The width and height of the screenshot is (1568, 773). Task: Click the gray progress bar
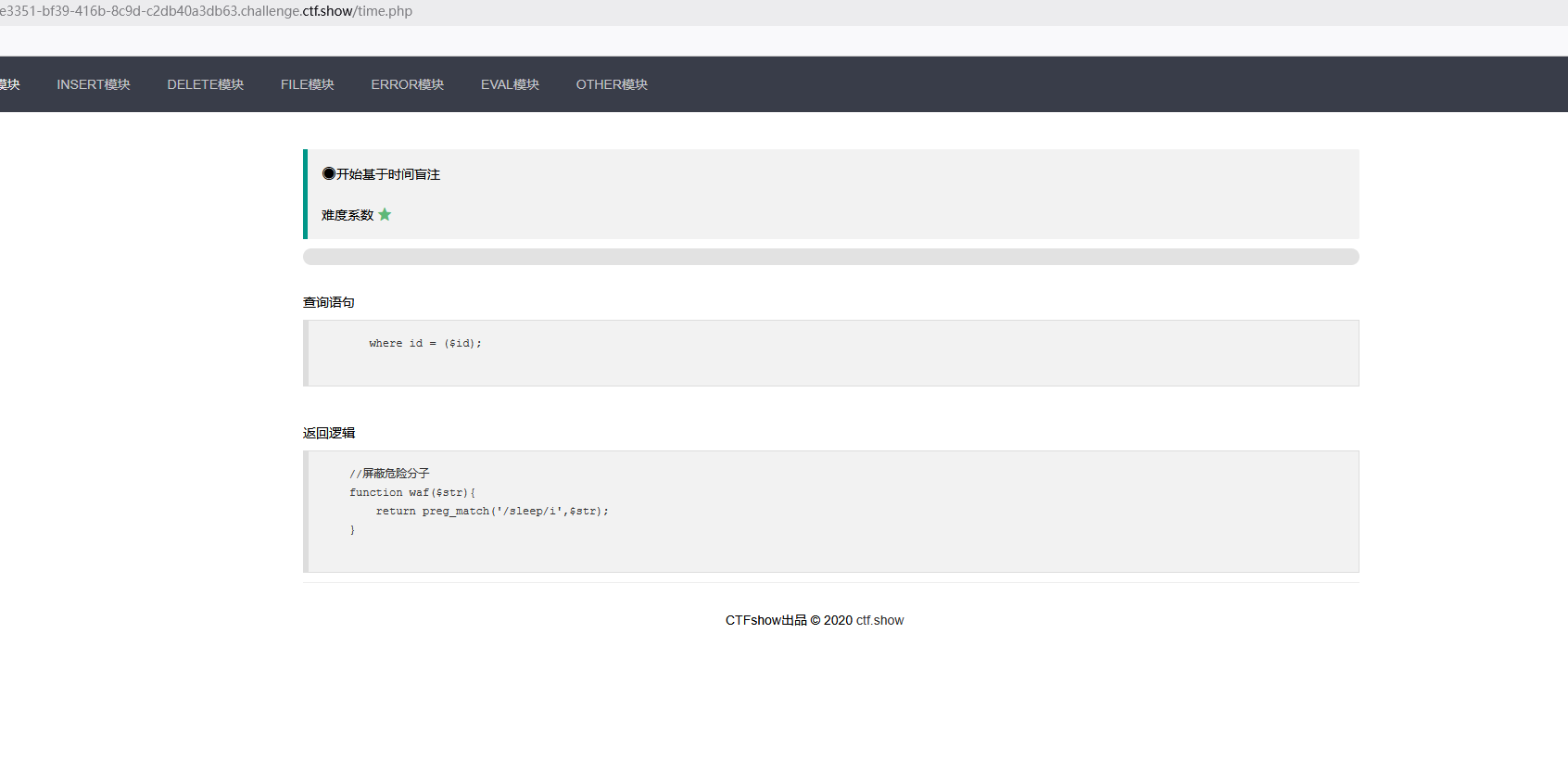point(831,257)
